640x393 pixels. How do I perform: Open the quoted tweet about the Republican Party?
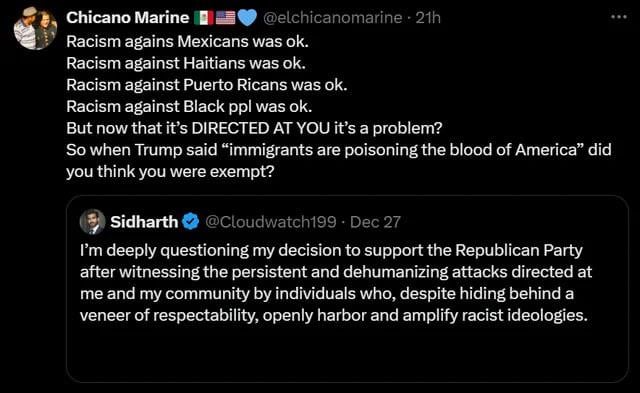pyautogui.click(x=336, y=282)
